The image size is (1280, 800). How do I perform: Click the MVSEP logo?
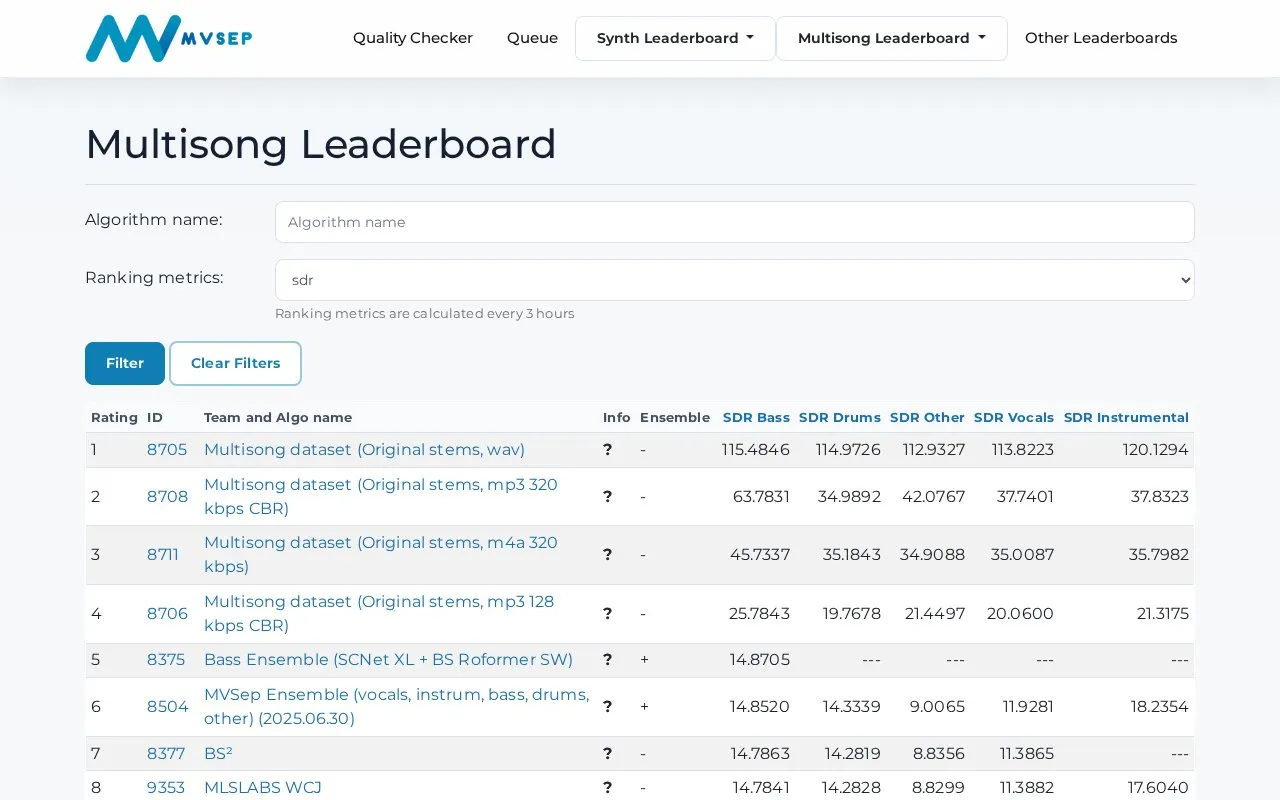pos(169,38)
